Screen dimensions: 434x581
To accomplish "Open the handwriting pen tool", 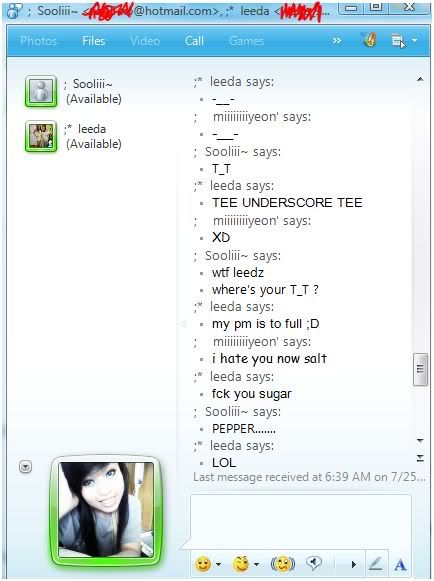I will (376, 564).
